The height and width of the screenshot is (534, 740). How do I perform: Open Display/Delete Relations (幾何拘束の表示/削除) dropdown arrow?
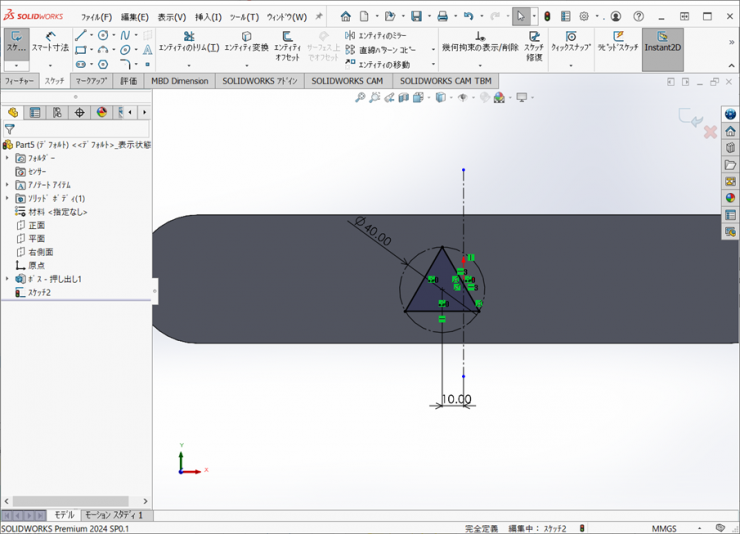(x=480, y=64)
